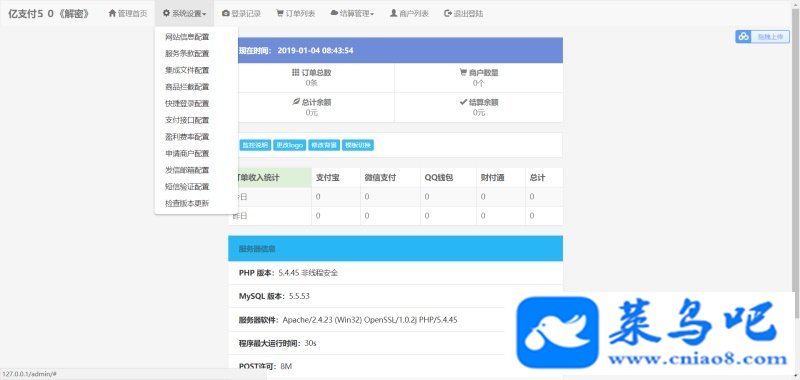
Task: Click the sign-out icon beside 退出登陆
Action: pos(448,14)
